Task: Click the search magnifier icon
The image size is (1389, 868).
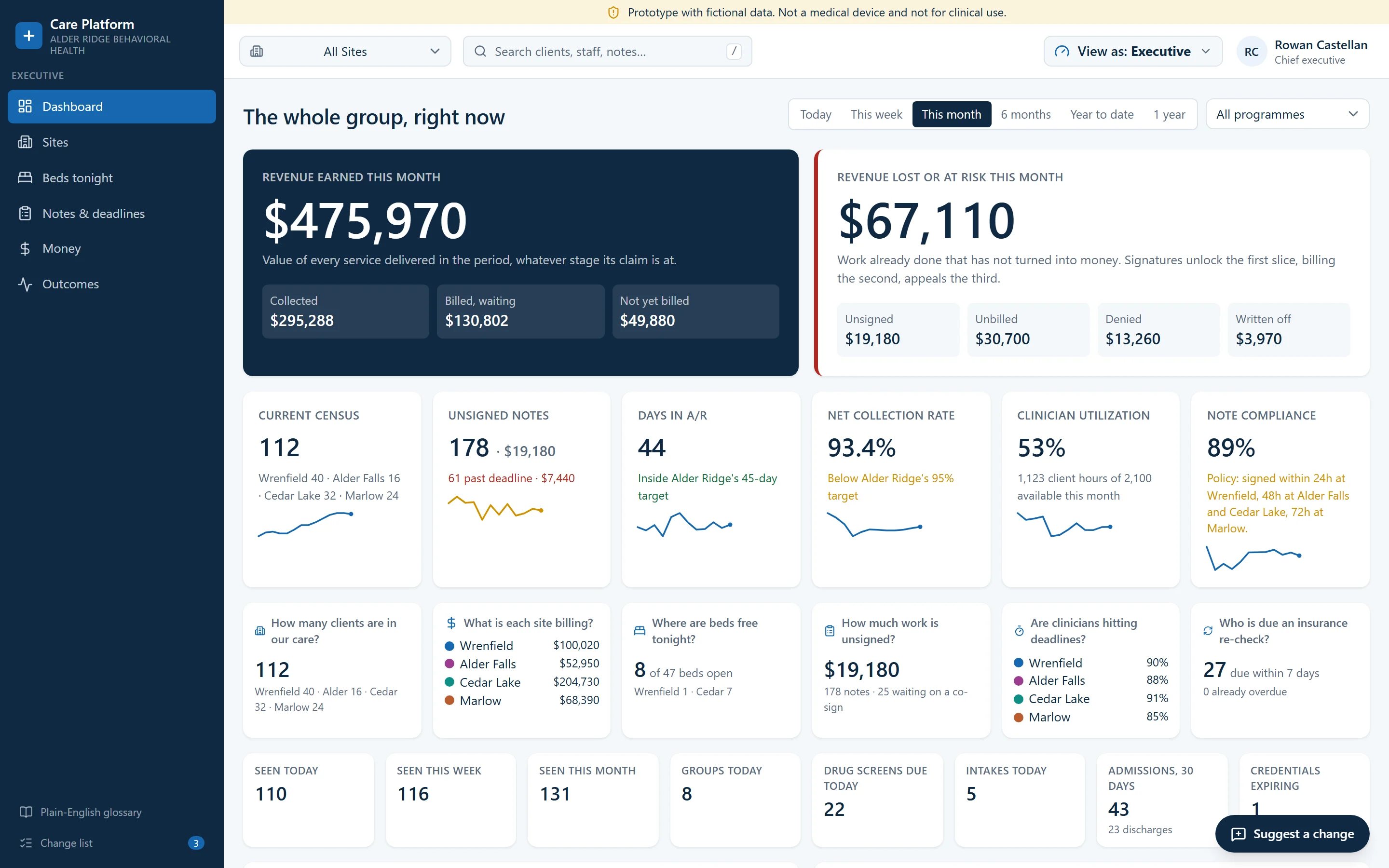Action: pyautogui.click(x=480, y=52)
